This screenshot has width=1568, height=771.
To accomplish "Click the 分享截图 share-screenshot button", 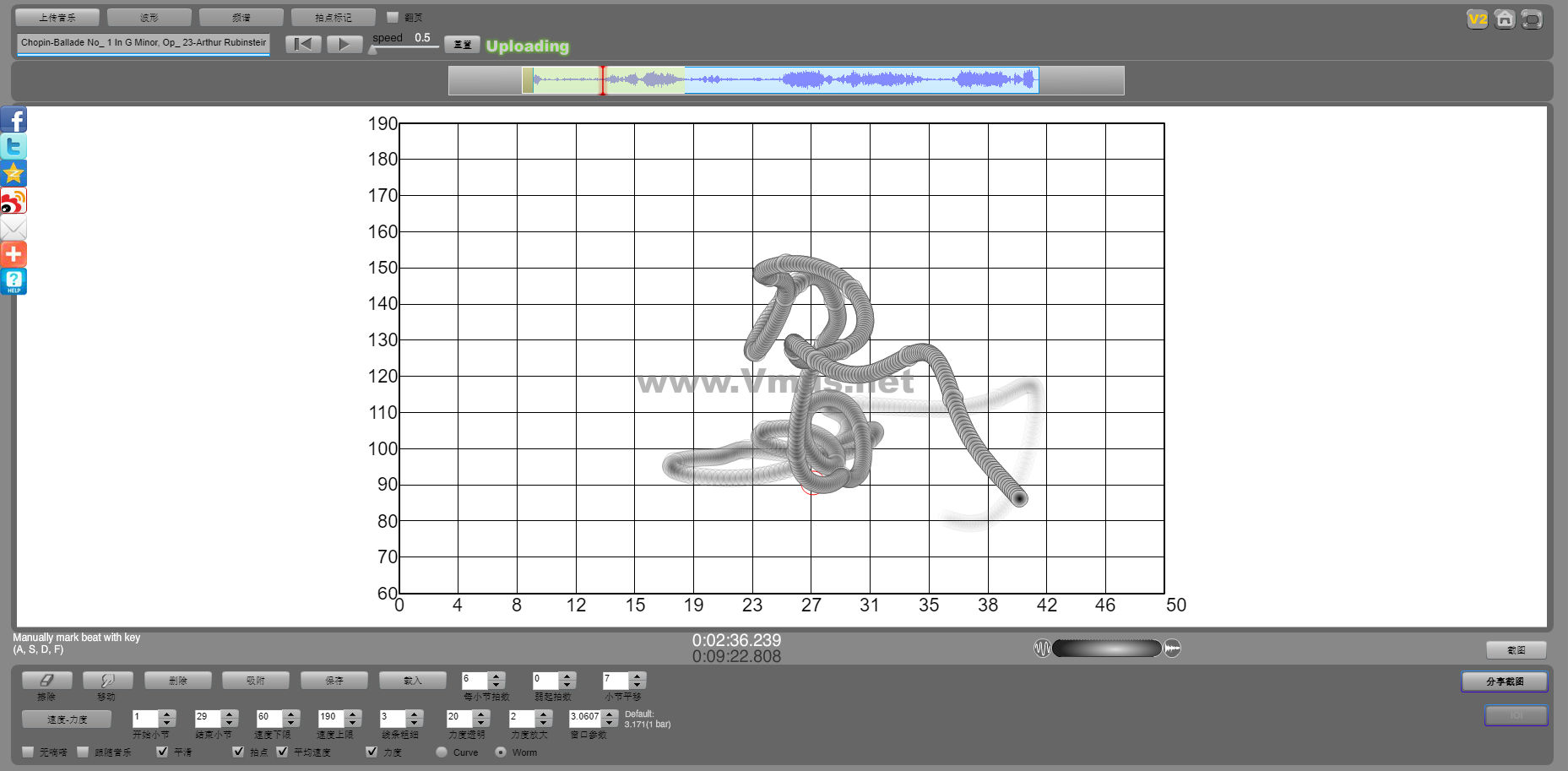I will (x=1505, y=681).
